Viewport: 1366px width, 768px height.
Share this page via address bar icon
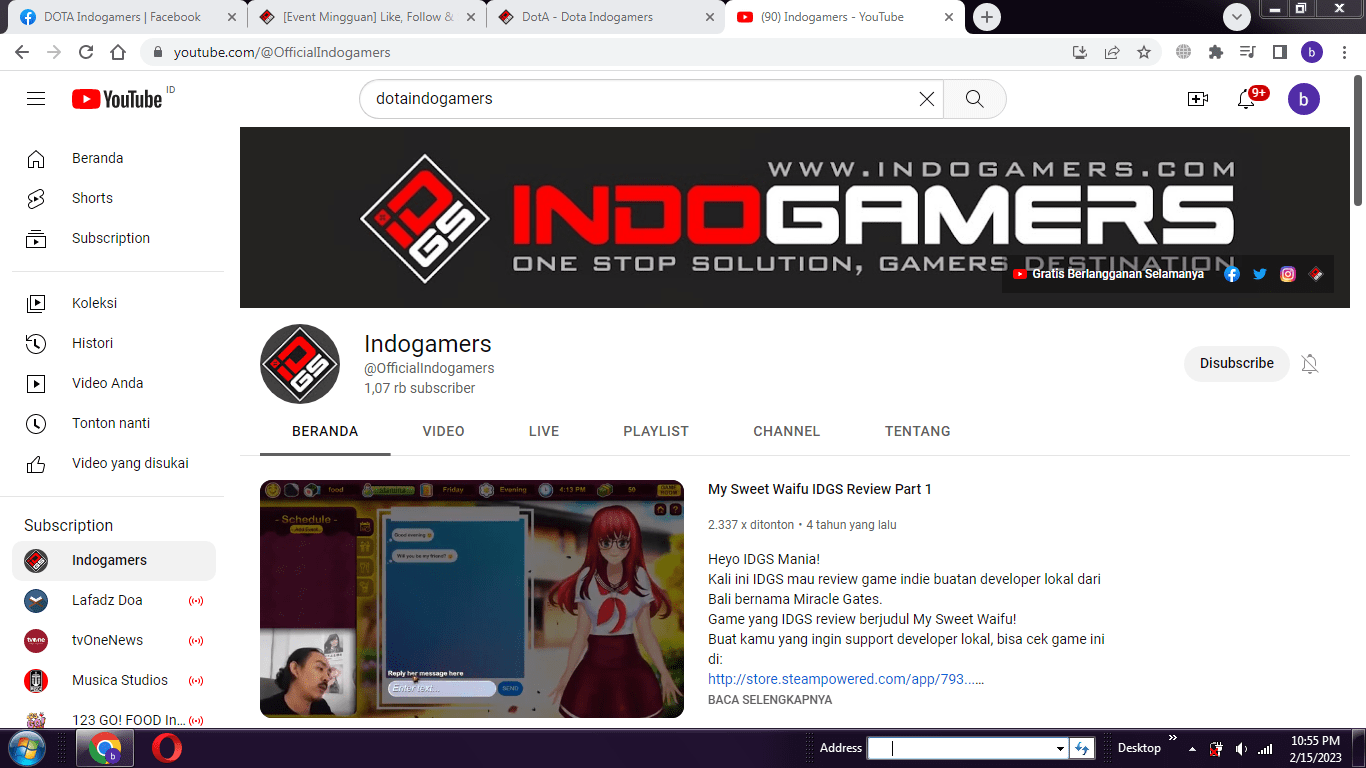click(x=1112, y=52)
